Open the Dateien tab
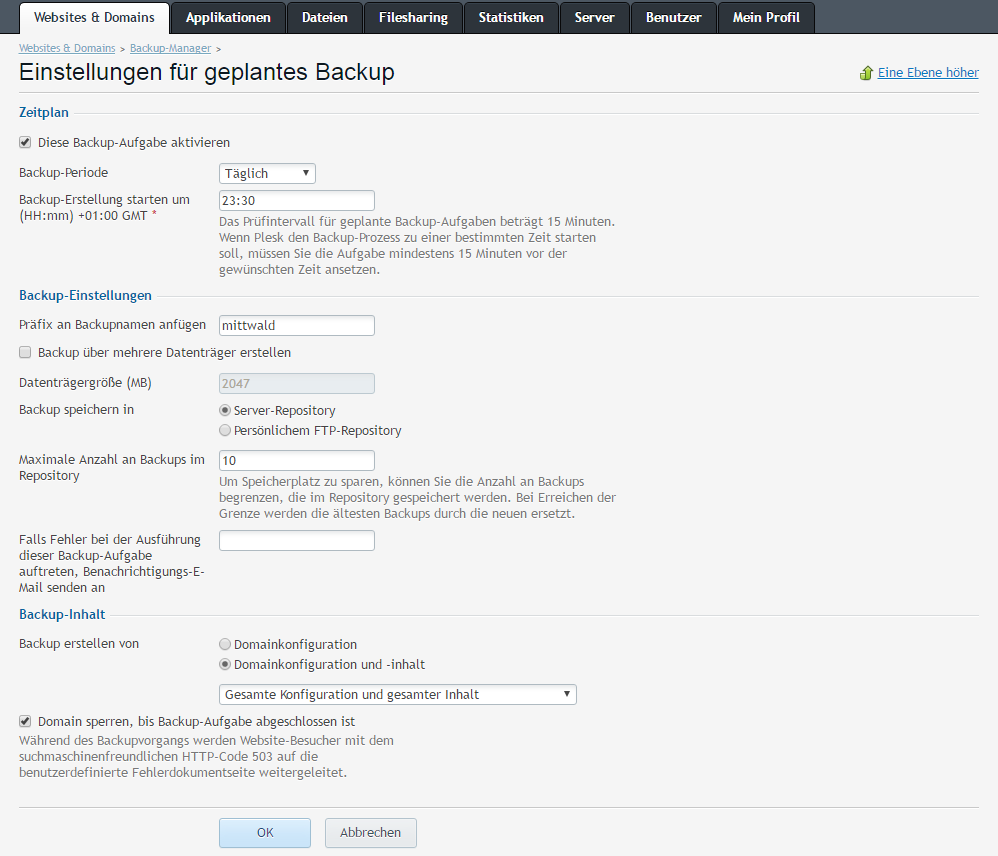Screen dimensions: 998x856 tap(325, 17)
